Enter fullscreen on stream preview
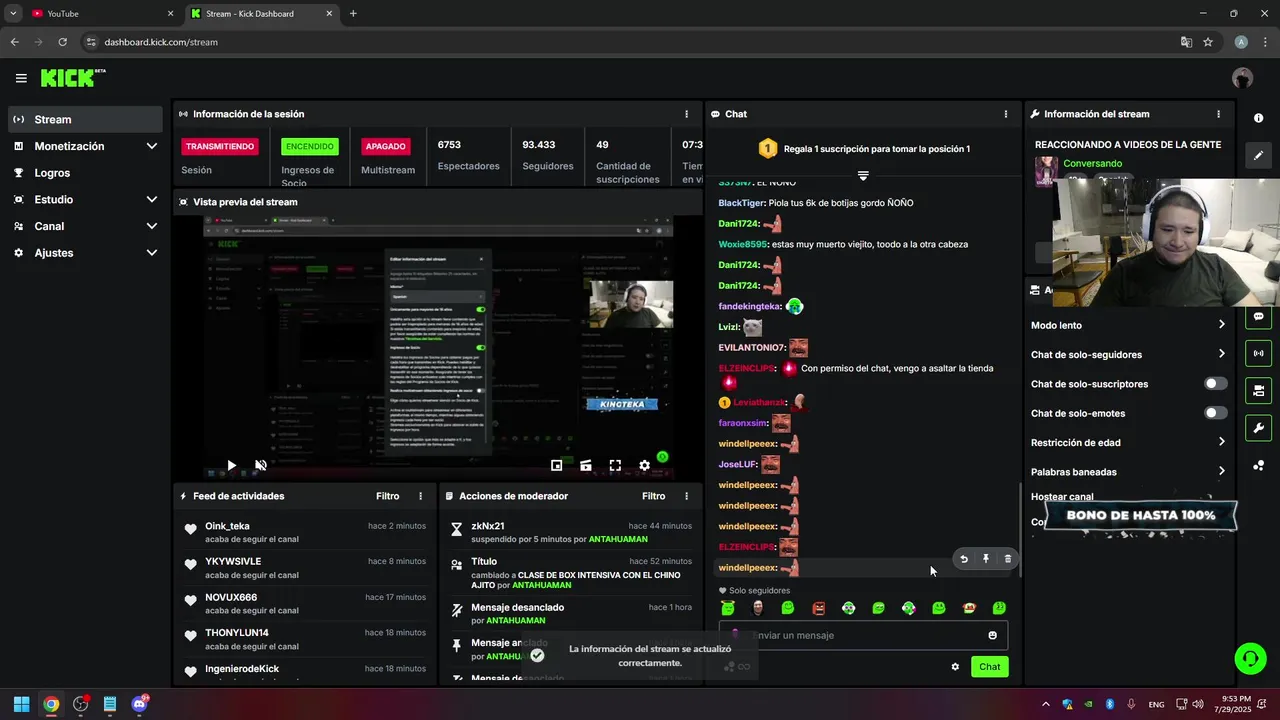The width and height of the screenshot is (1280, 720). (x=615, y=465)
